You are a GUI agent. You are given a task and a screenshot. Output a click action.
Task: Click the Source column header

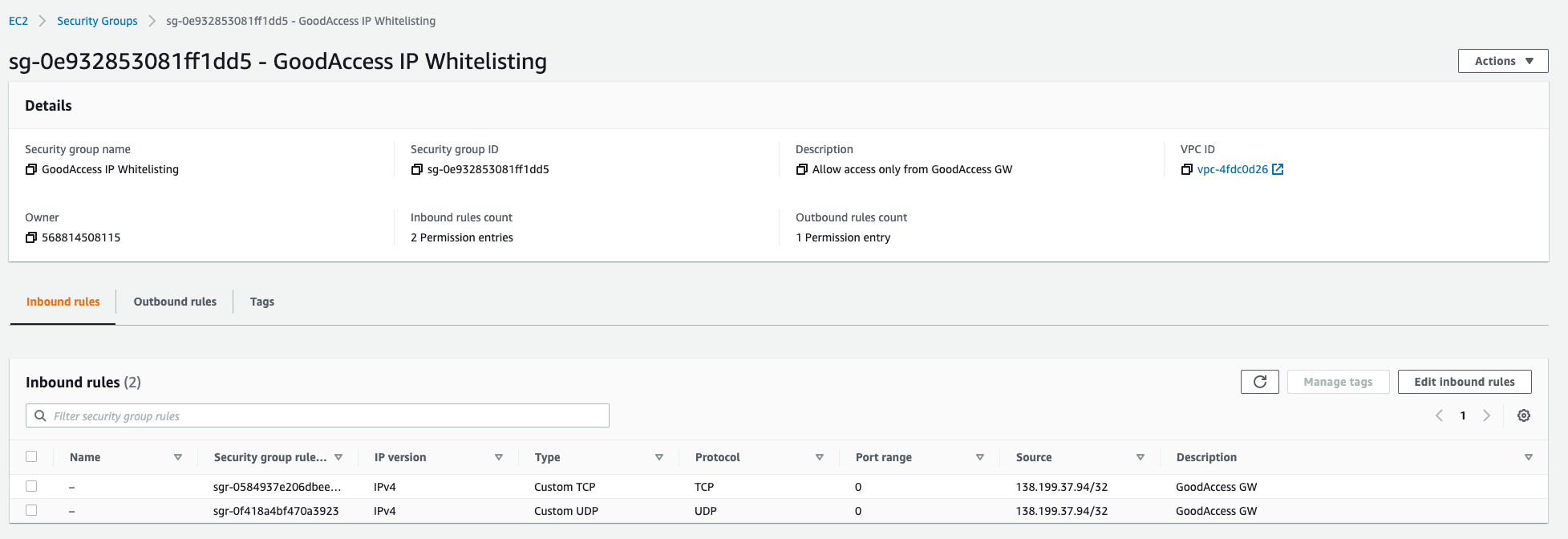point(1034,457)
